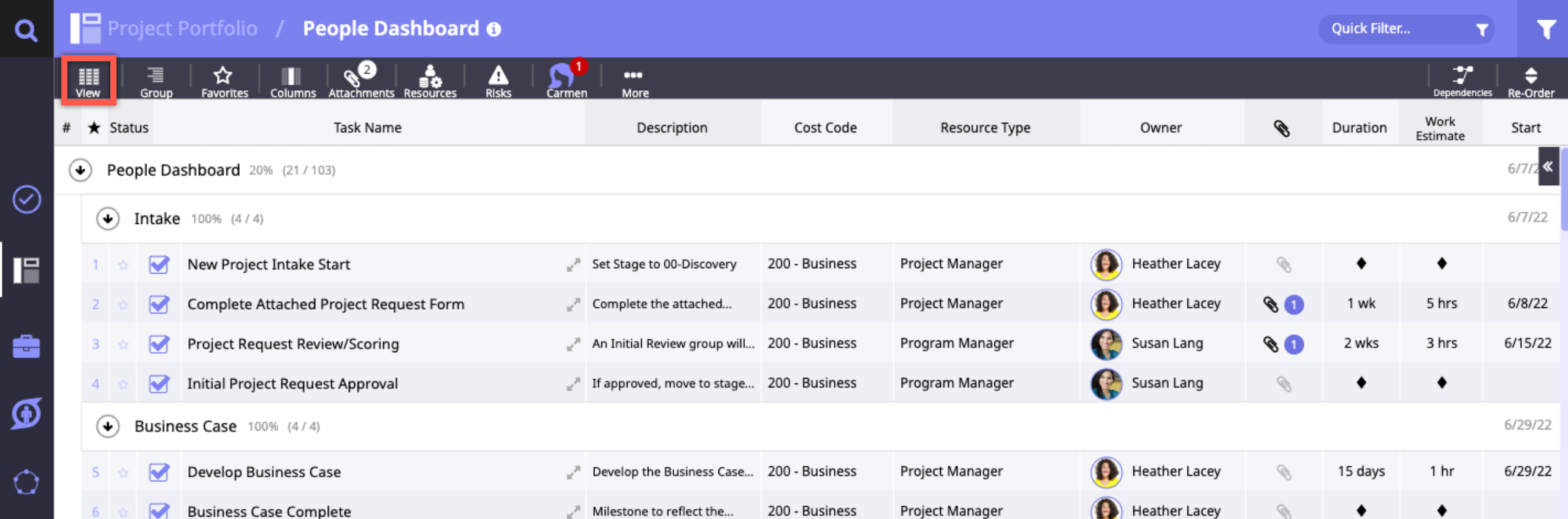Open Attachments with badge 2
1568x519 pixels.
[360, 81]
